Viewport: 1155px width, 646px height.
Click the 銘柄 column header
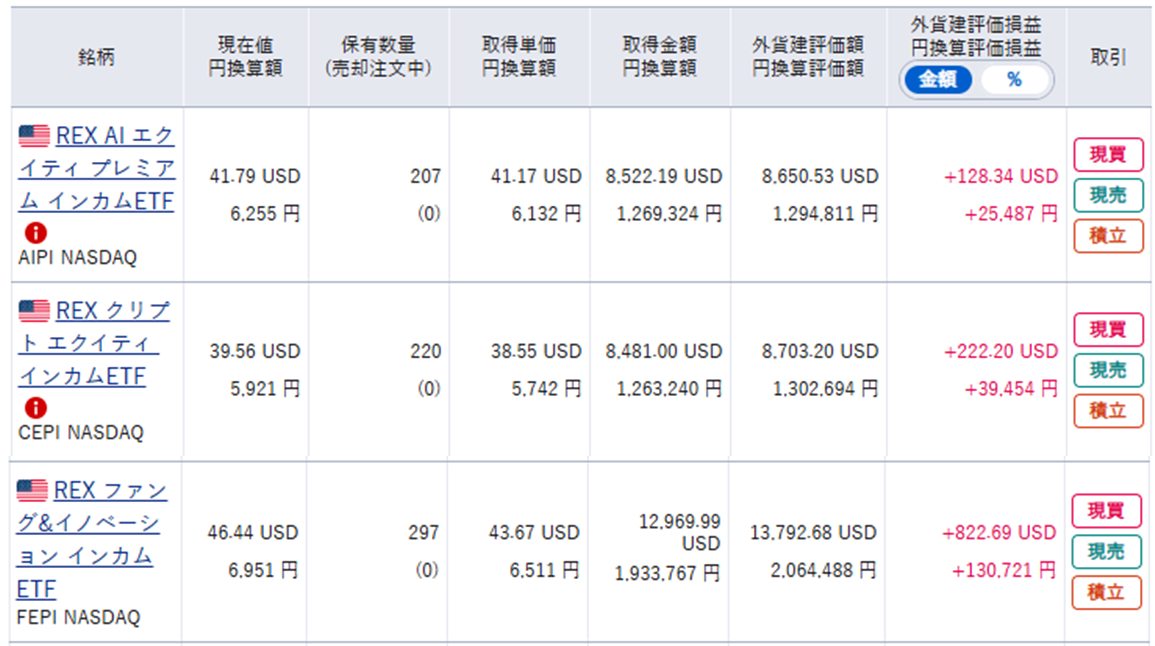click(96, 57)
